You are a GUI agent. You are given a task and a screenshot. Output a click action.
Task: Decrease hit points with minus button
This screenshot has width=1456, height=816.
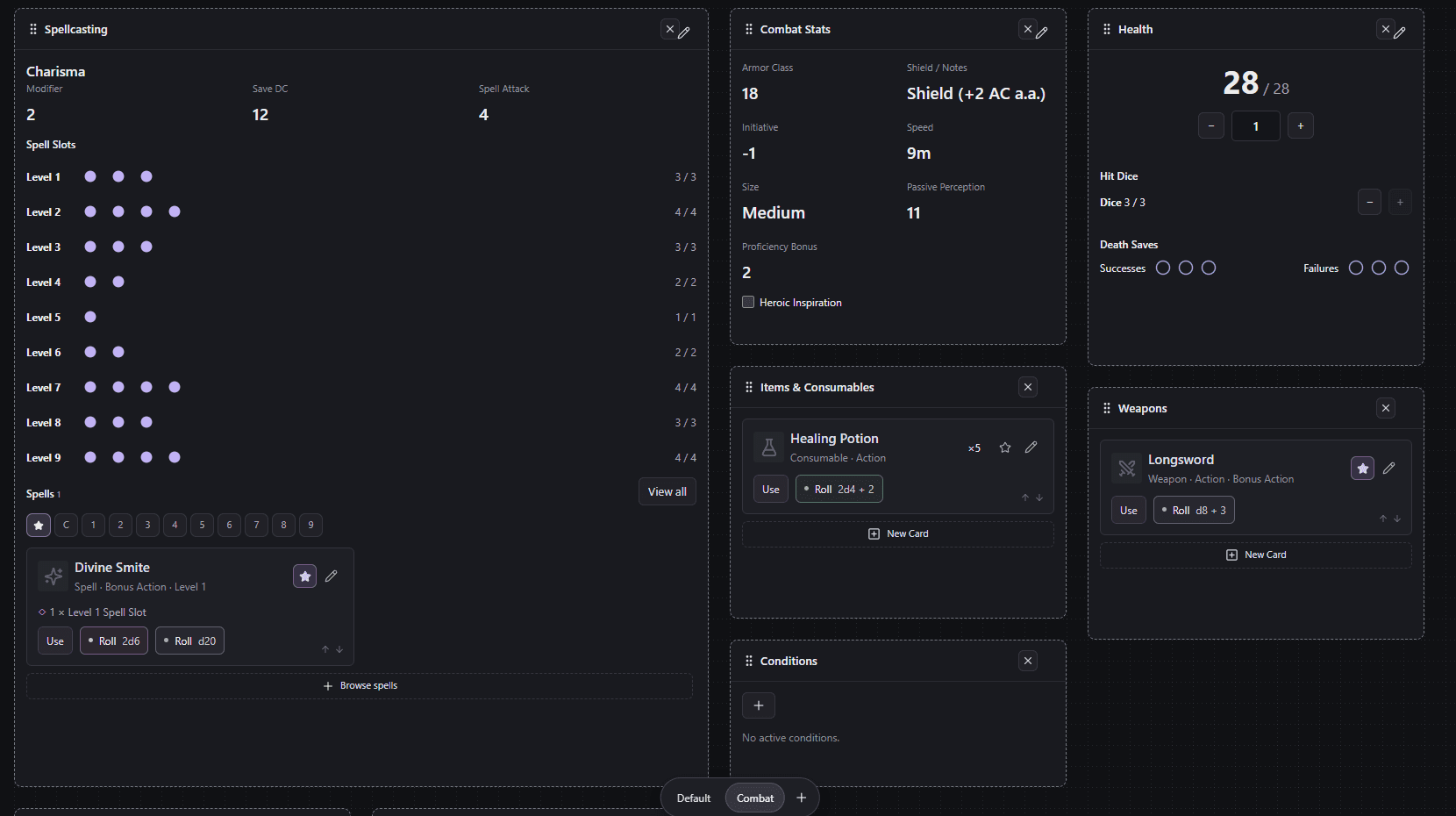click(x=1211, y=125)
